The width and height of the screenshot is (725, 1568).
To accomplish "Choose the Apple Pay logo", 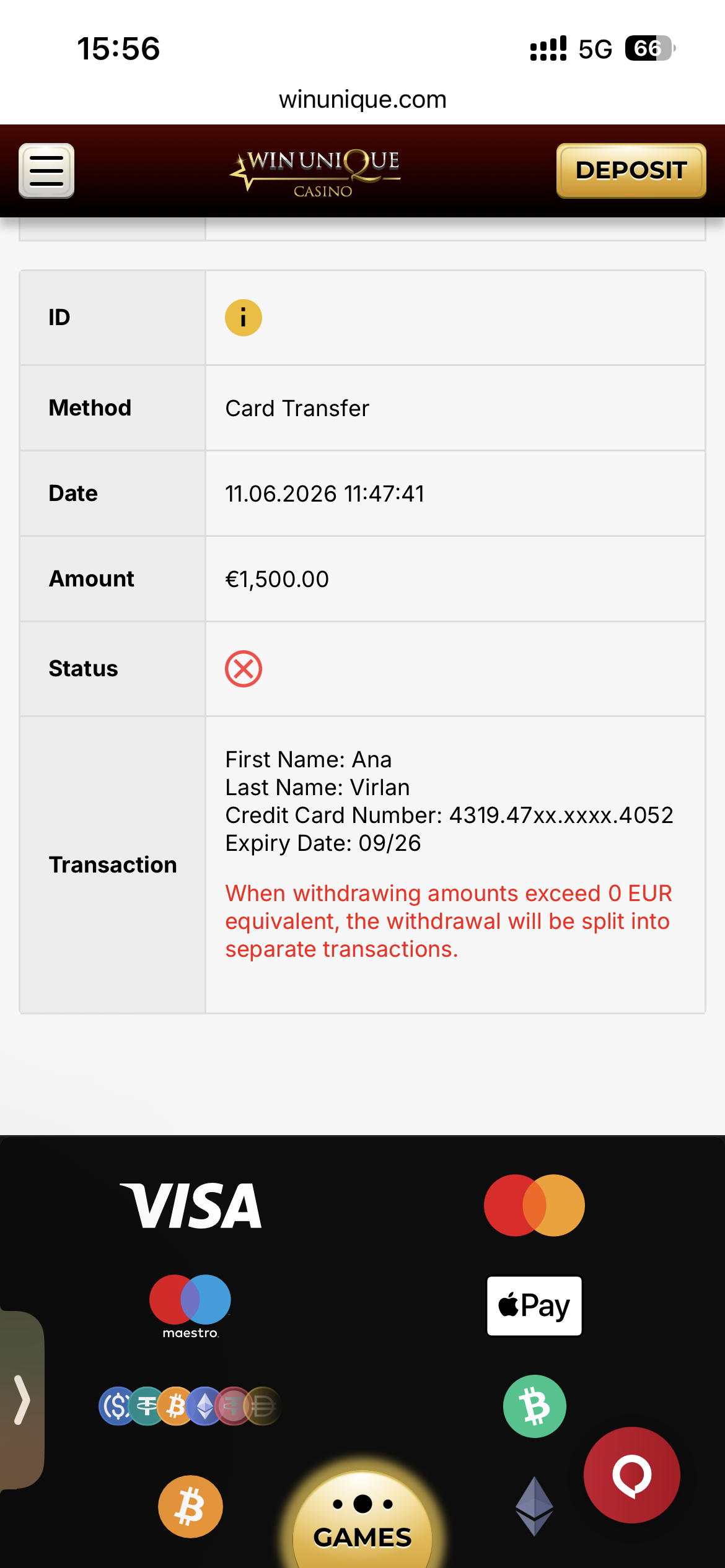I will pos(534,1306).
